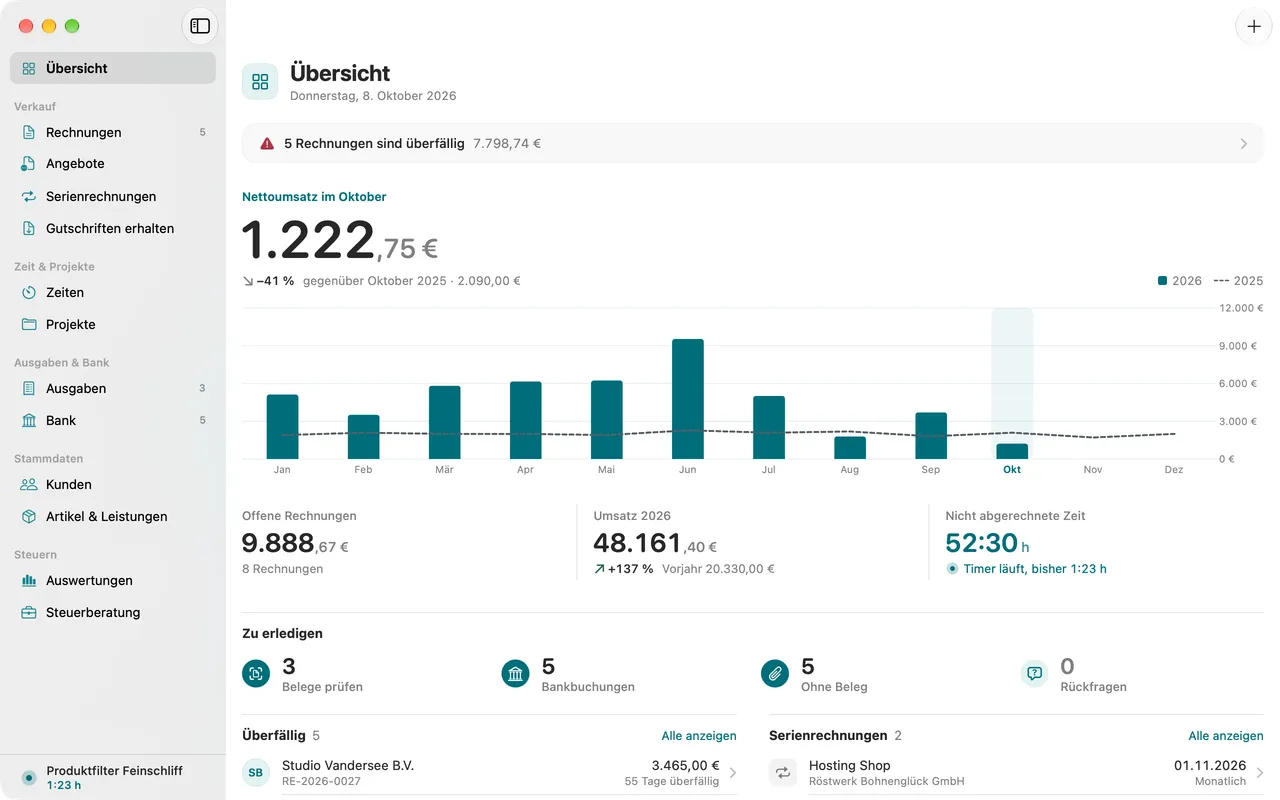Click the Umsatz 2026 value 48.161,40 €

pyautogui.click(x=655, y=544)
